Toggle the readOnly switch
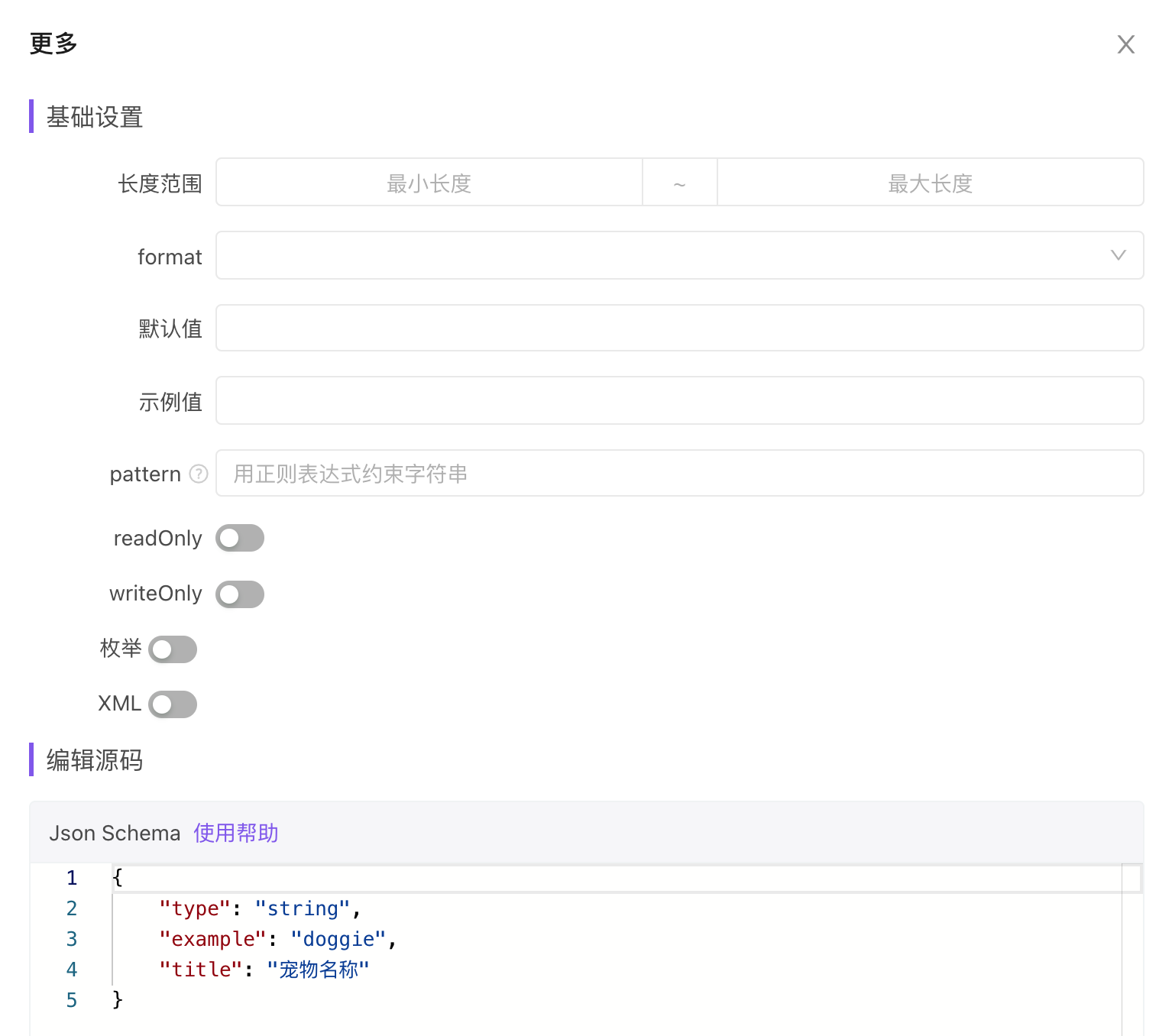Viewport: 1172px width, 1036px height. point(240,538)
